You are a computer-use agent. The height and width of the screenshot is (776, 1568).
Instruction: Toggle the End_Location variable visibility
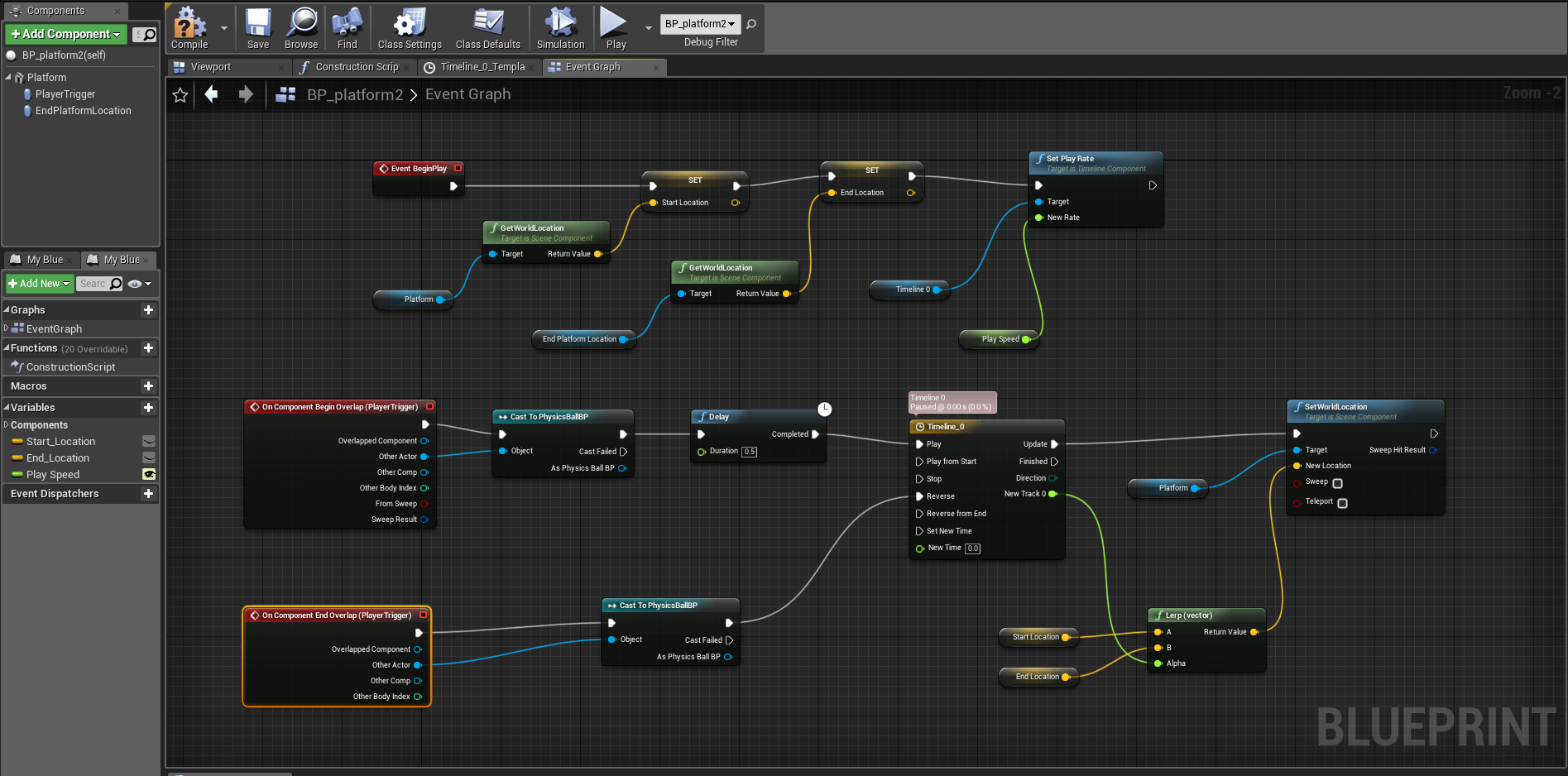149,457
